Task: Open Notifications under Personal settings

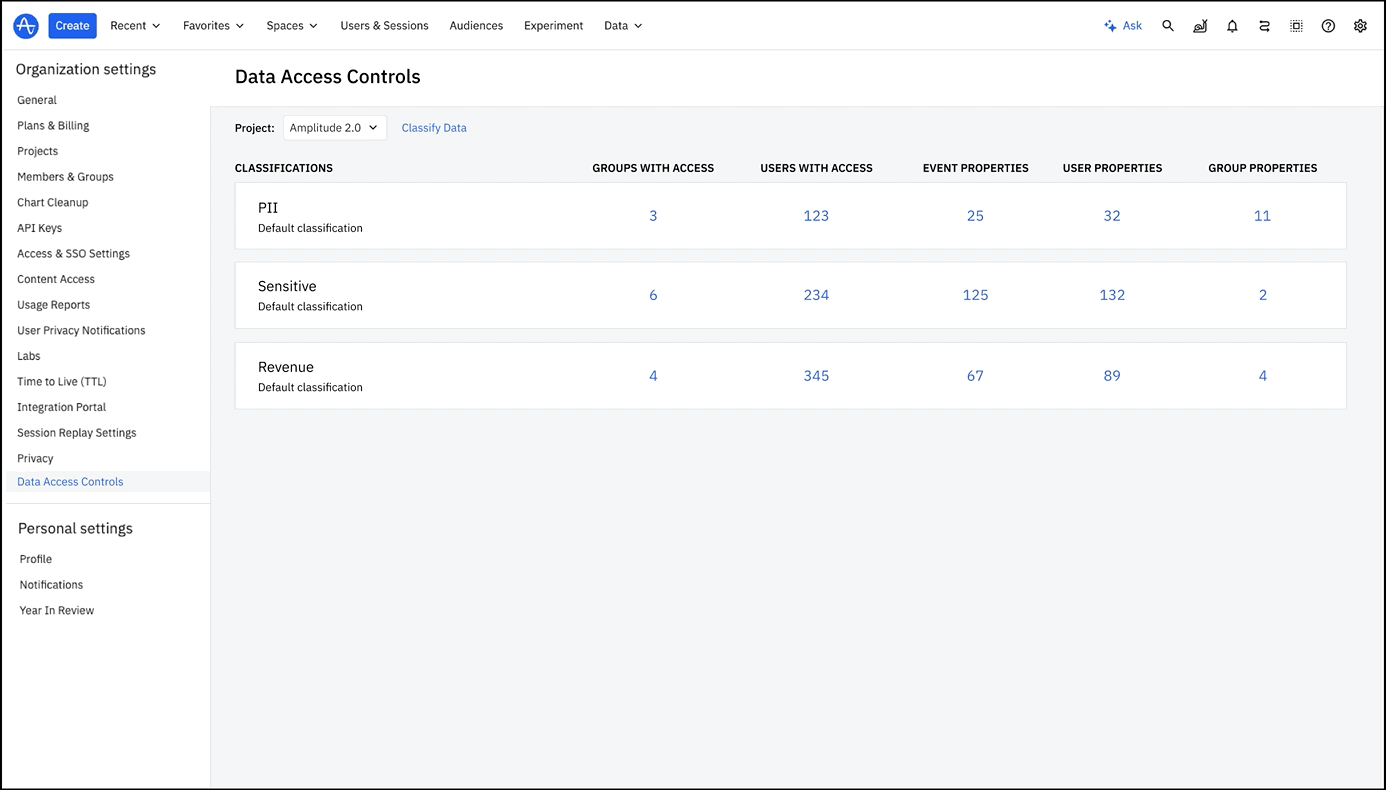Action: click(x=51, y=585)
